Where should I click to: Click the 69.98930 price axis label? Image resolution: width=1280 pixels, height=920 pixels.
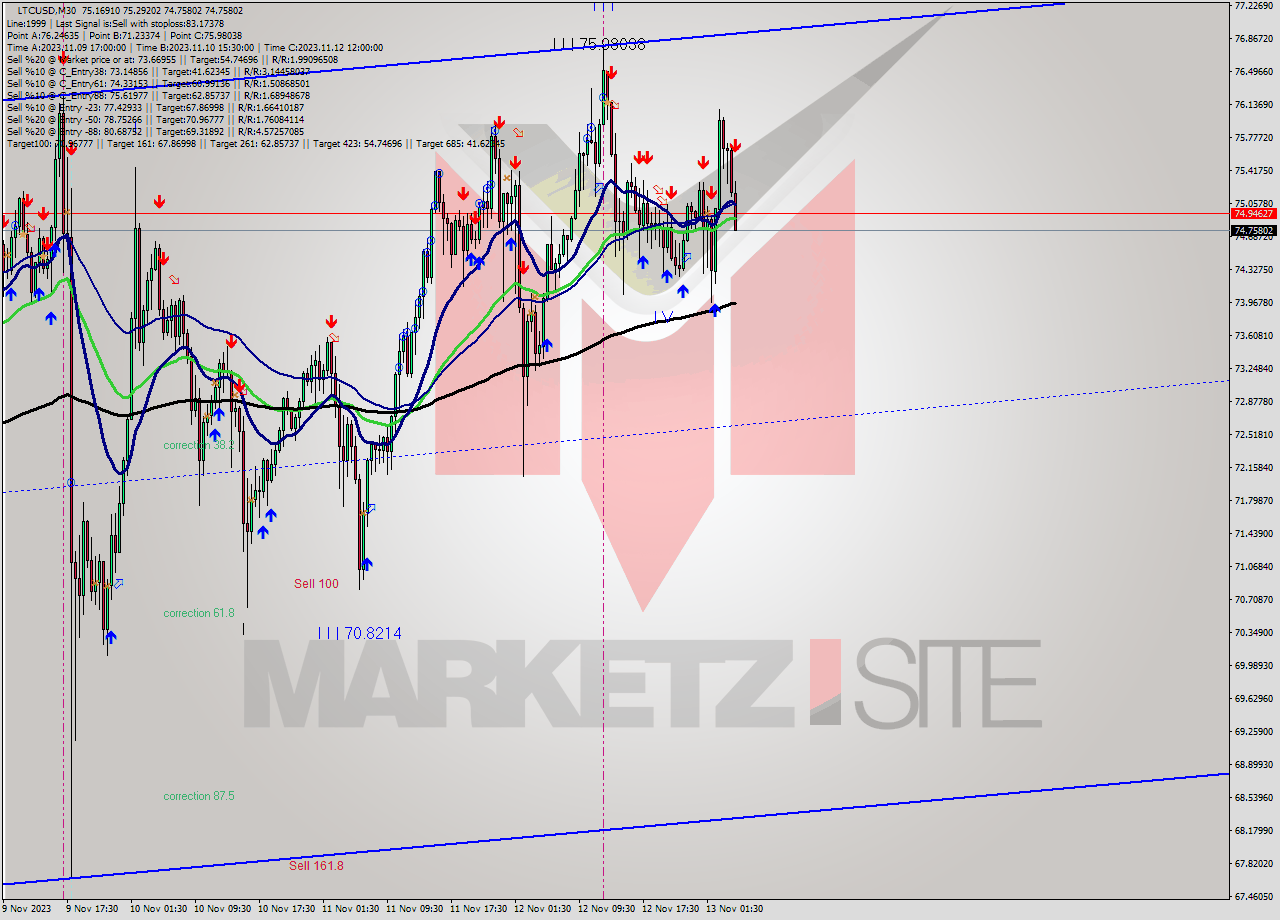pos(1254,665)
